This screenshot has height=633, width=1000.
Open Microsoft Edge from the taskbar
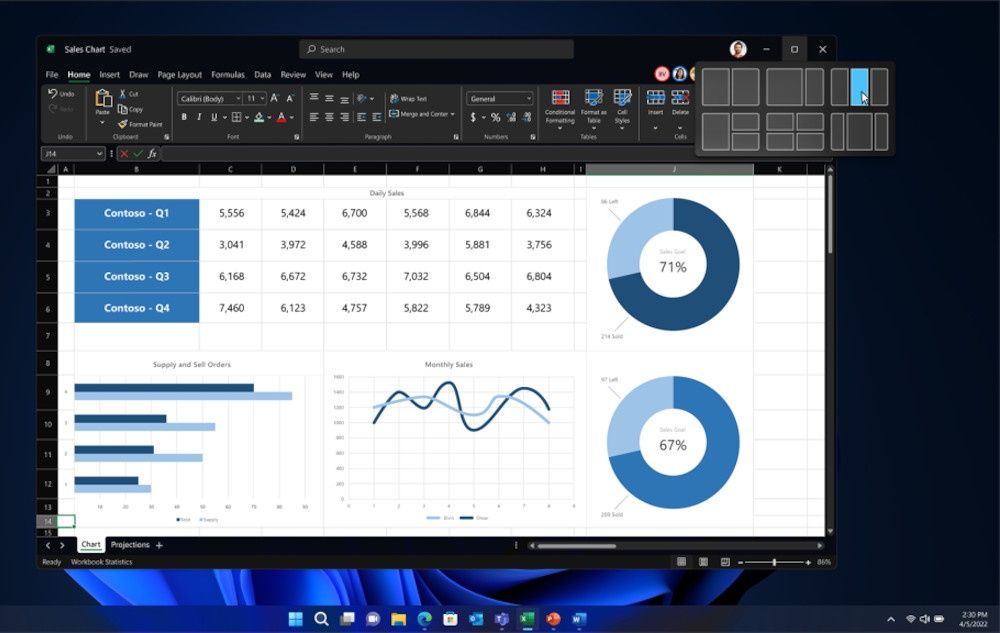tap(425, 618)
